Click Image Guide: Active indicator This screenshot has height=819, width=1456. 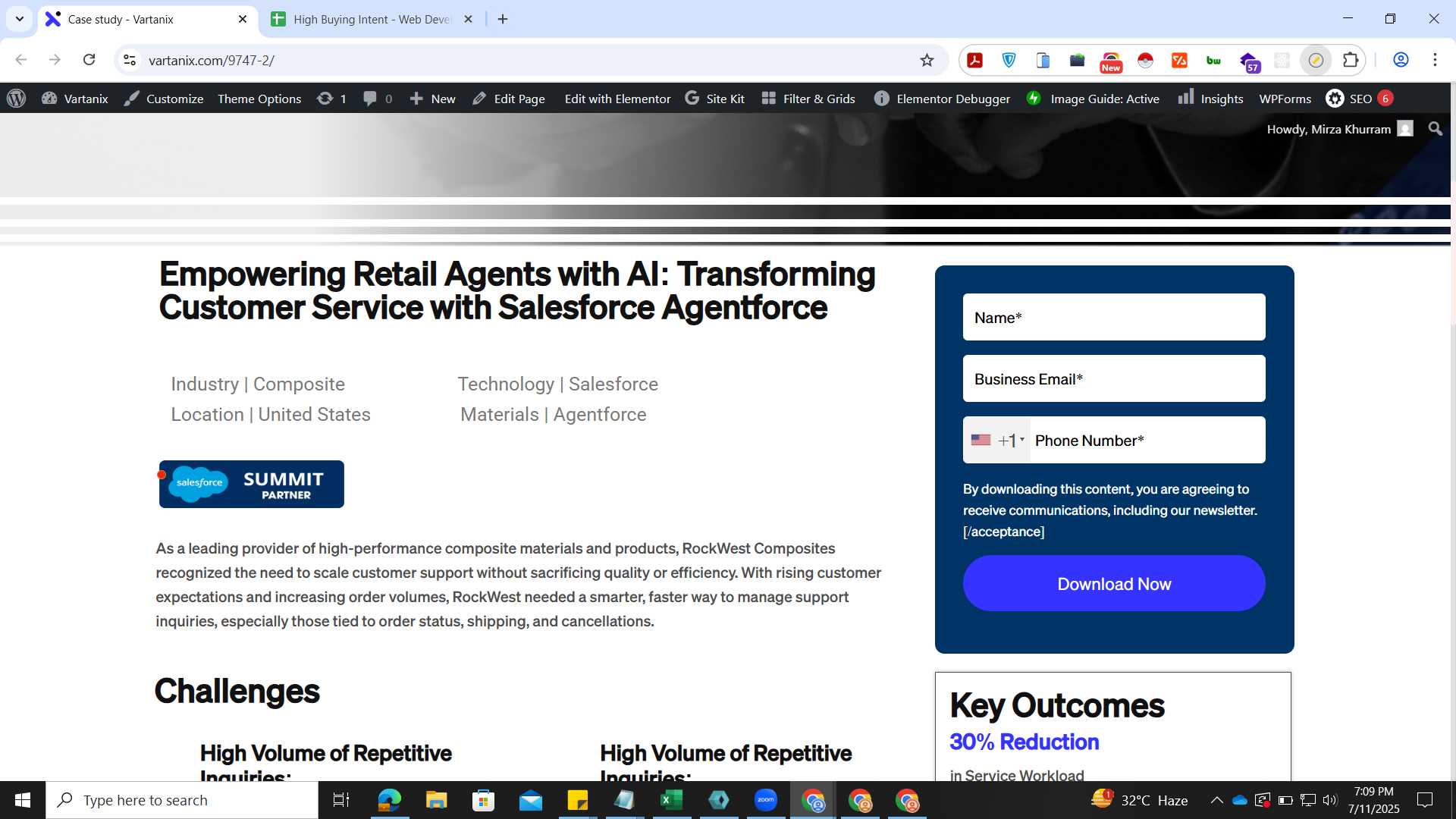click(x=1093, y=99)
